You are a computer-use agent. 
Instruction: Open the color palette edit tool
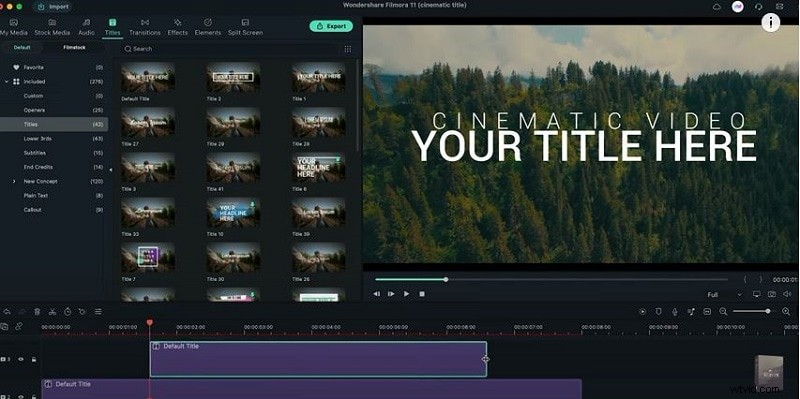[82, 311]
